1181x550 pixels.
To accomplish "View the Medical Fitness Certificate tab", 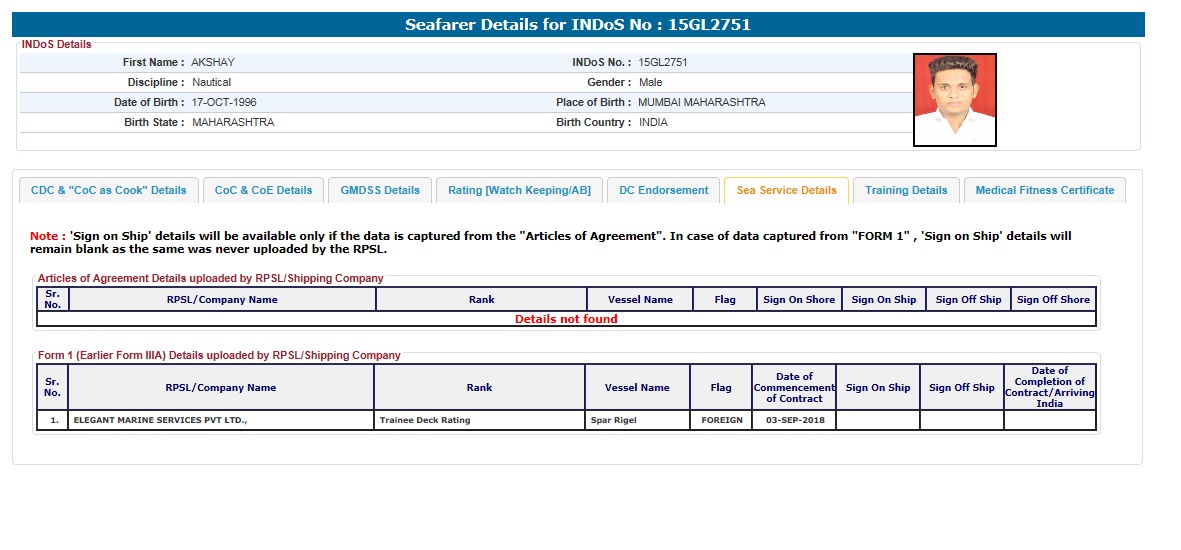I will (x=1044, y=190).
